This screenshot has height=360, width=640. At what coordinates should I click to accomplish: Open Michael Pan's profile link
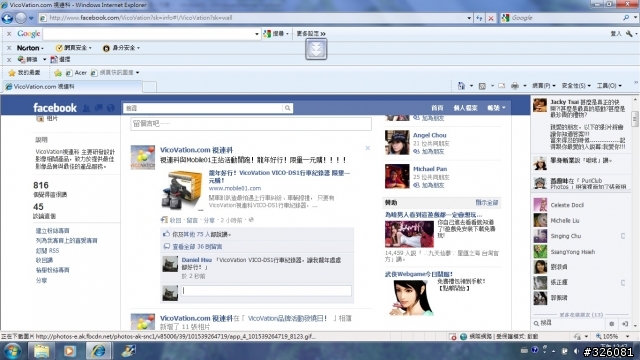coord(430,169)
